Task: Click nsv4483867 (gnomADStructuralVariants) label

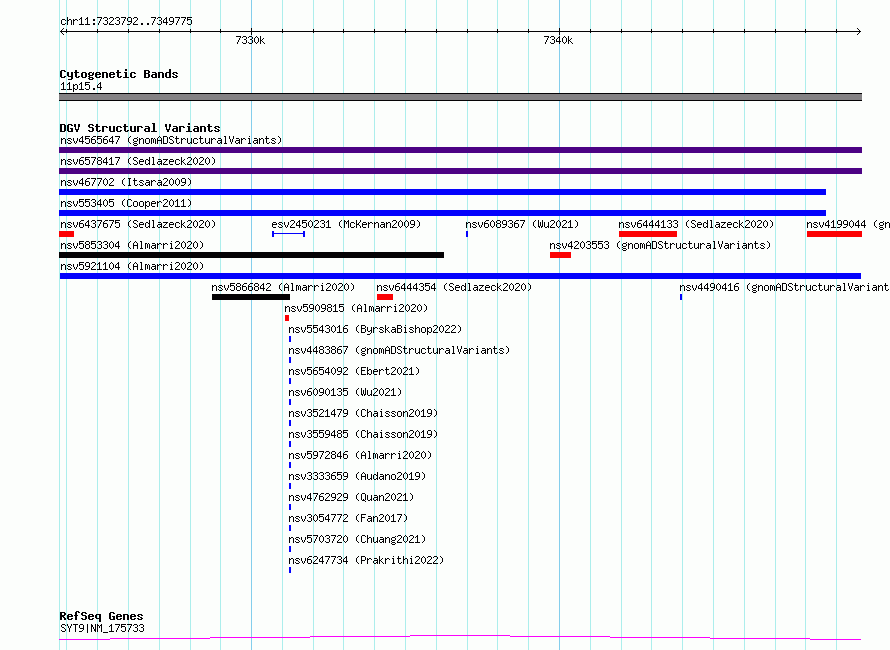Action: pyautogui.click(x=399, y=350)
